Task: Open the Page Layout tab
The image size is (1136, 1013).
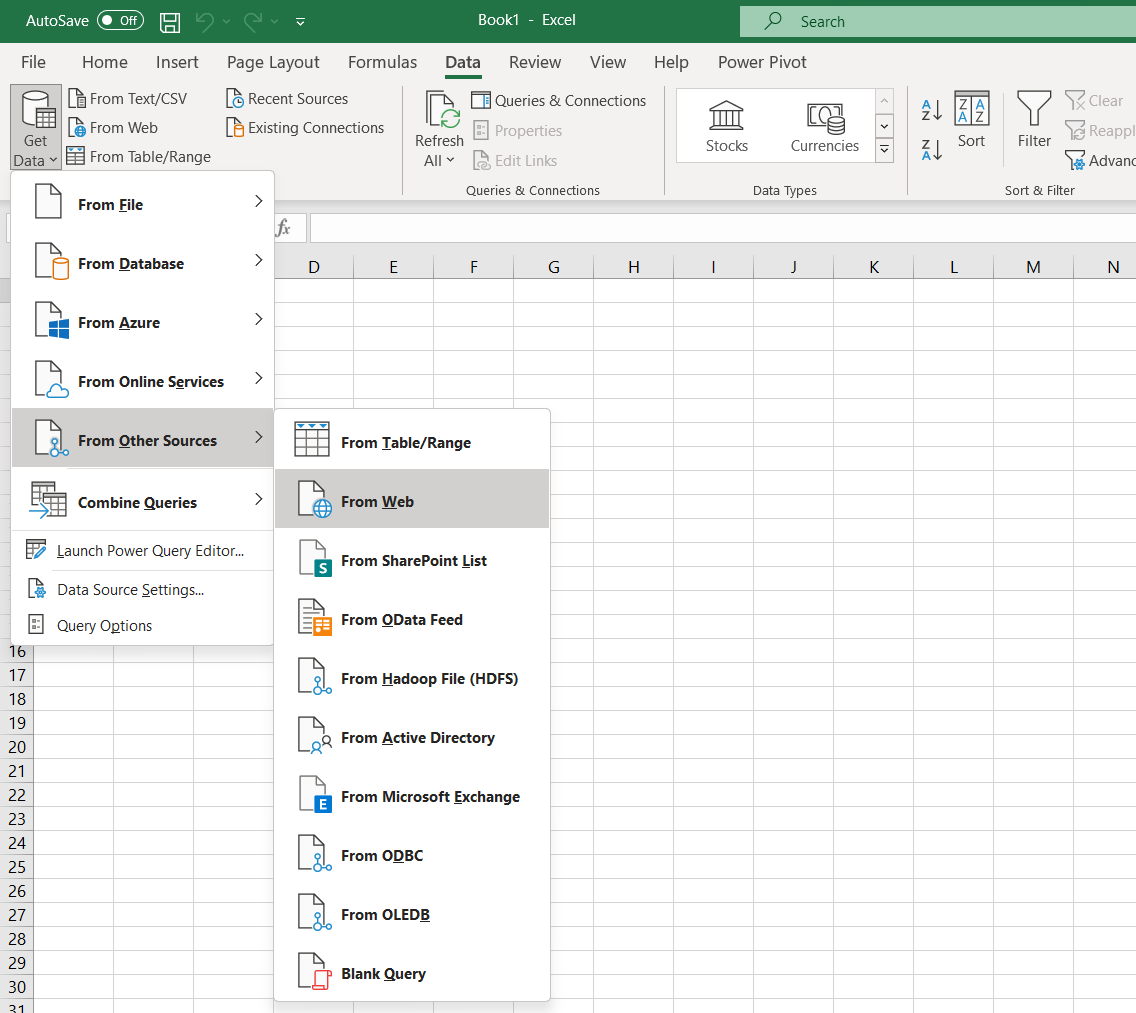Action: coord(273,62)
